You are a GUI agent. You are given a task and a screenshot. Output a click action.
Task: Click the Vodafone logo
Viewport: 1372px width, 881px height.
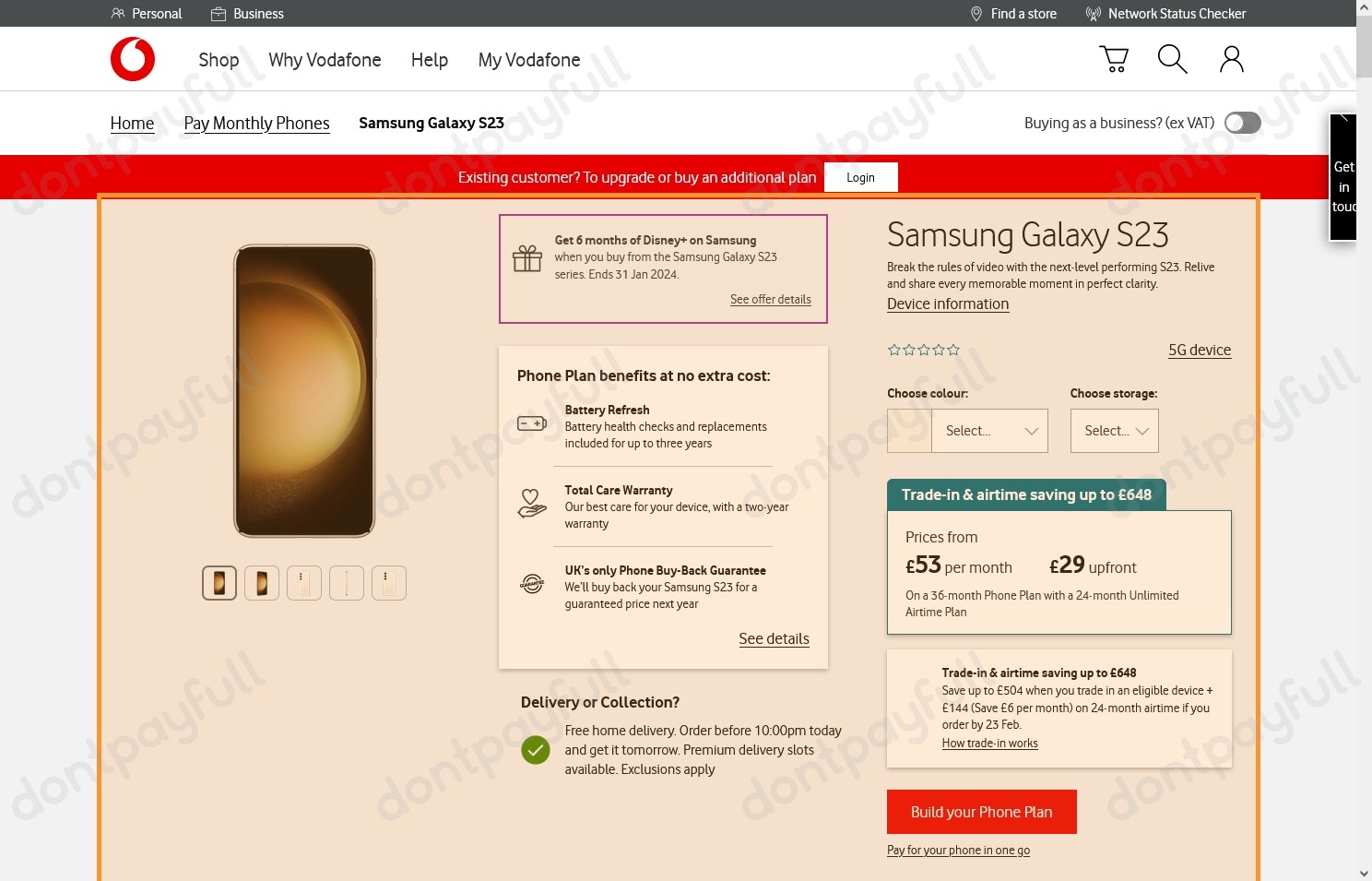(x=133, y=59)
